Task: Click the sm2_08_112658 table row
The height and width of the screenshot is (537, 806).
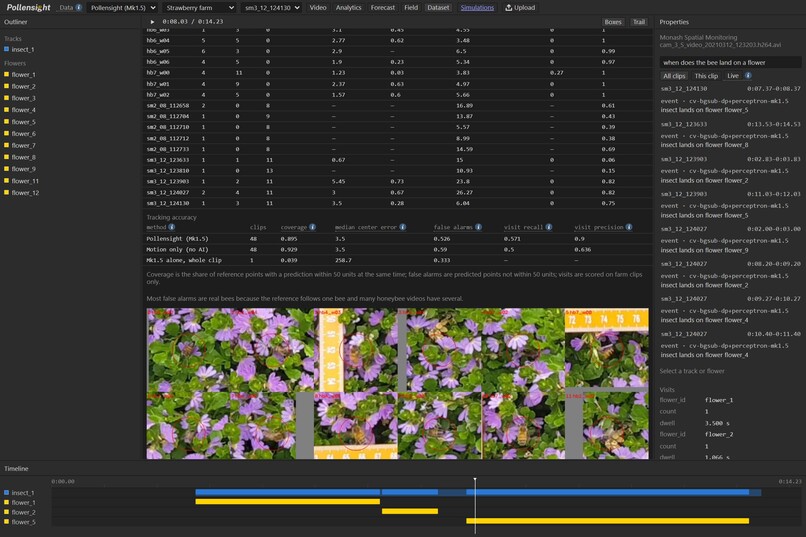Action: point(397,105)
